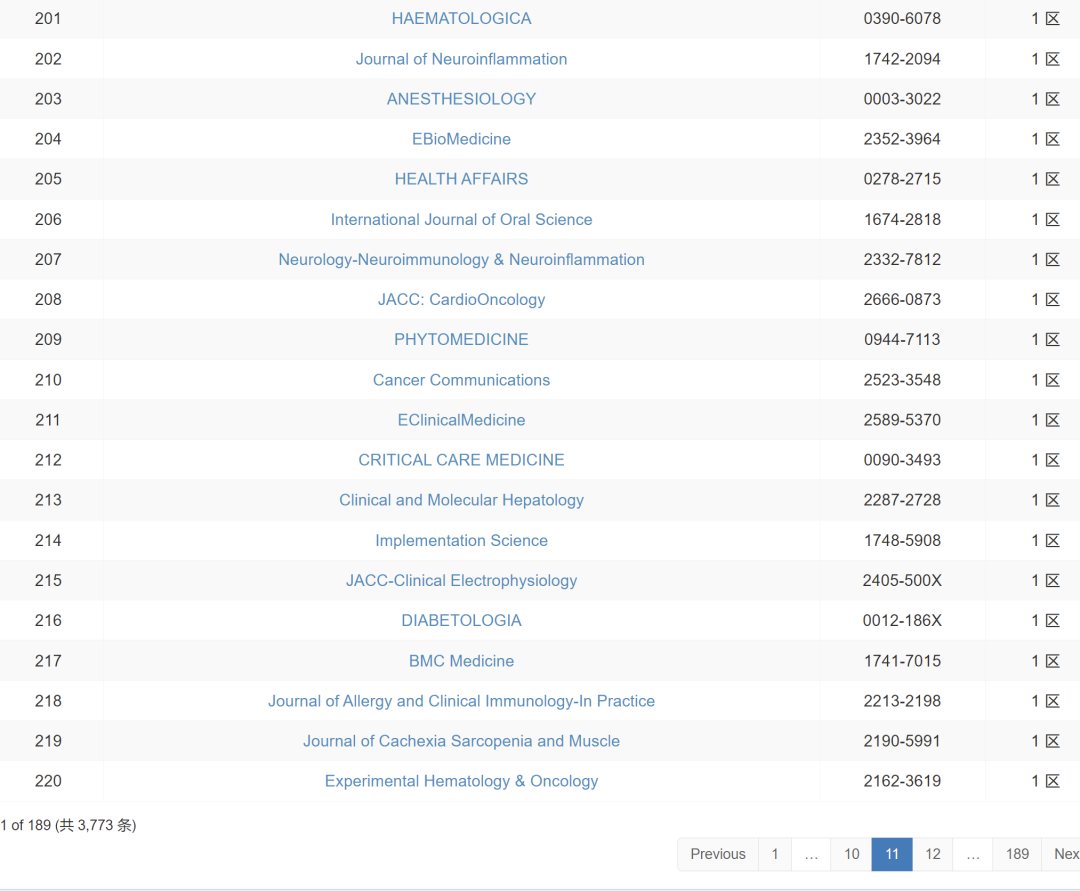Go to the Previous page
Screen dimensions: 1080x891
pyautogui.click(x=718, y=854)
